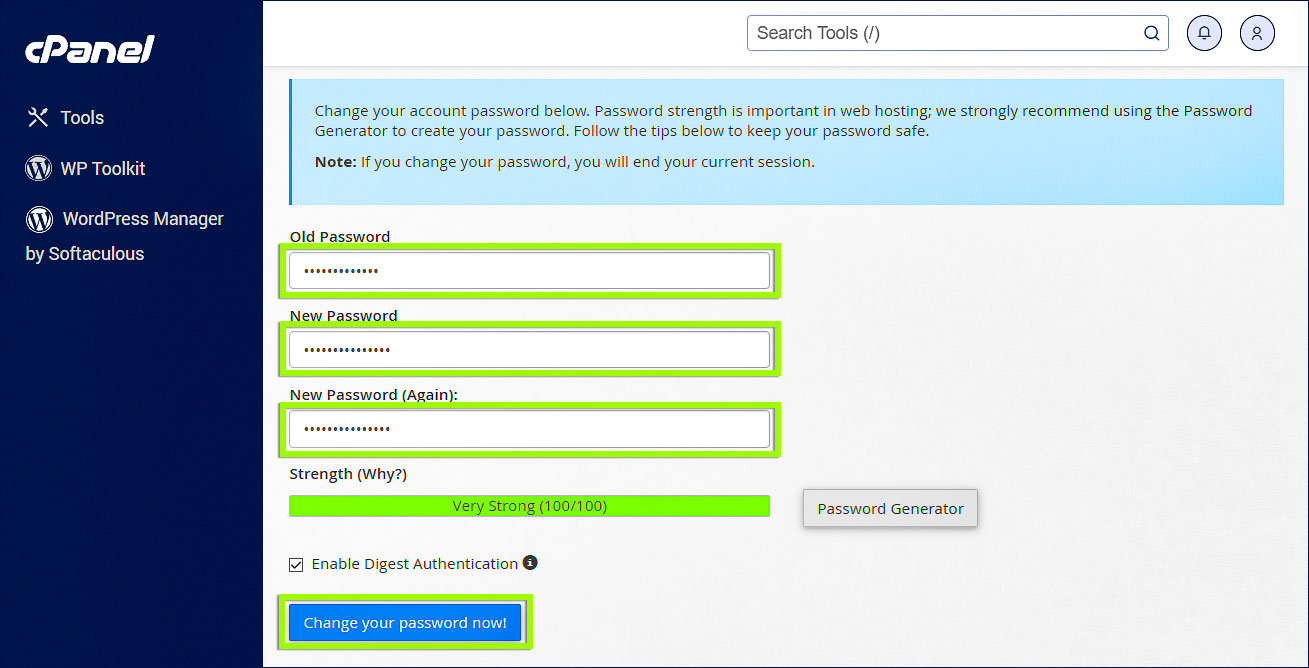Image resolution: width=1309 pixels, height=668 pixels.
Task: Click the WP Toolkit WordPress icon
Action: tap(38, 169)
